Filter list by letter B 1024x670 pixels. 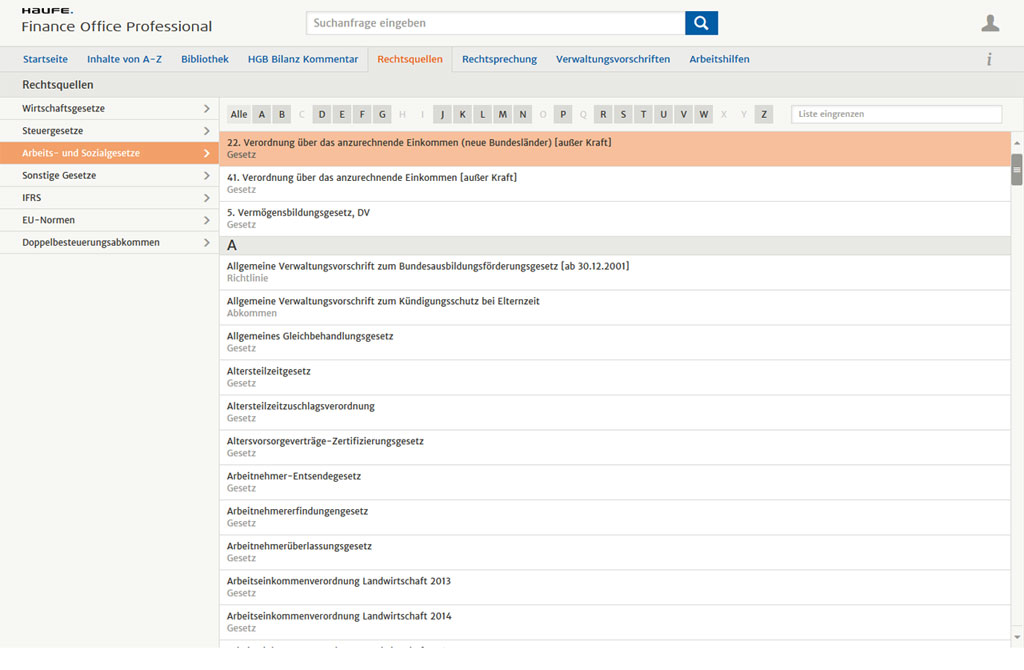point(282,114)
